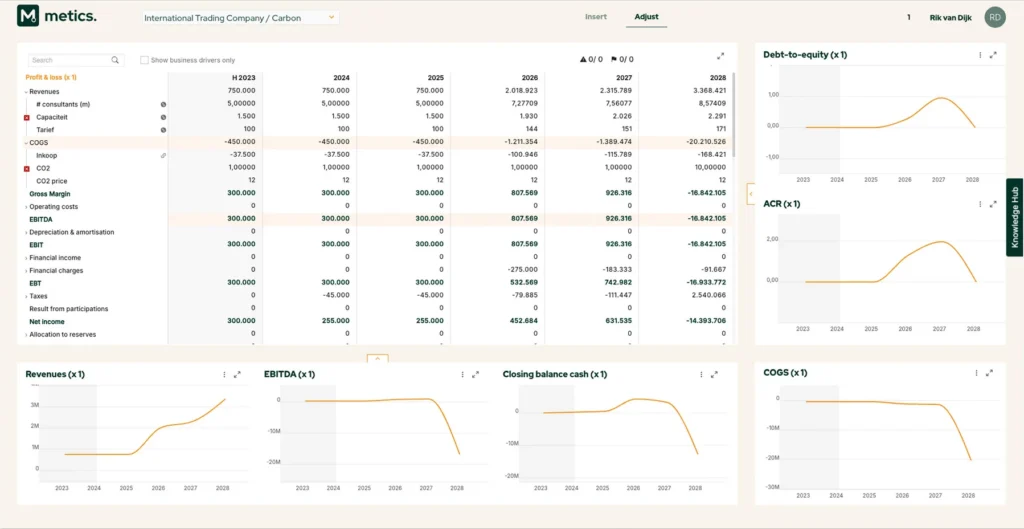Image resolution: width=1024 pixels, height=529 pixels.
Task: Expand the Financial charges row
Action: 26,271
